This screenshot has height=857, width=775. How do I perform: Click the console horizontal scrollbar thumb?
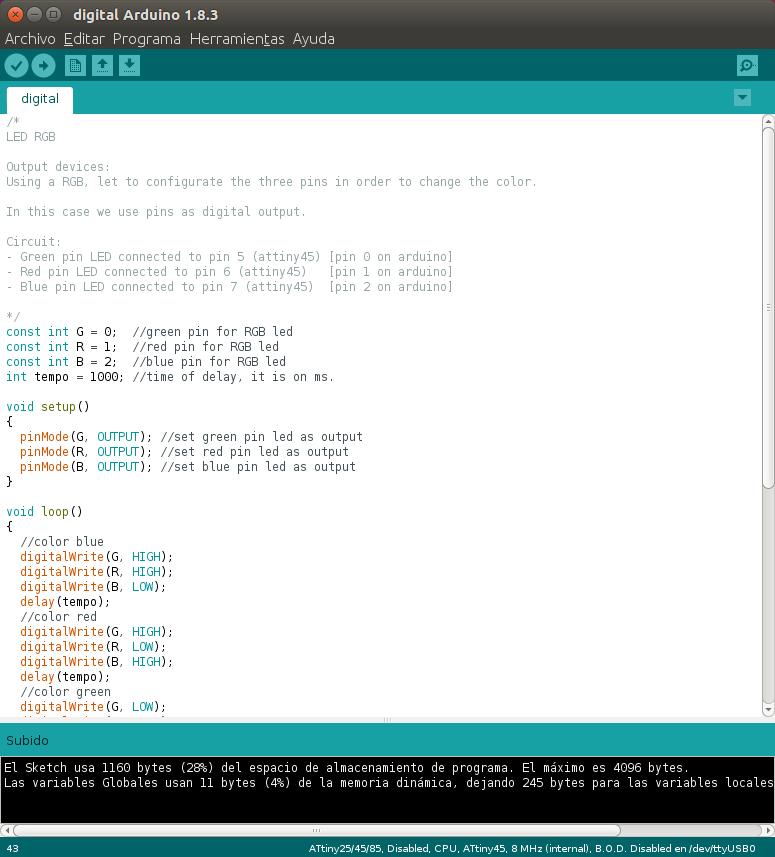click(316, 830)
